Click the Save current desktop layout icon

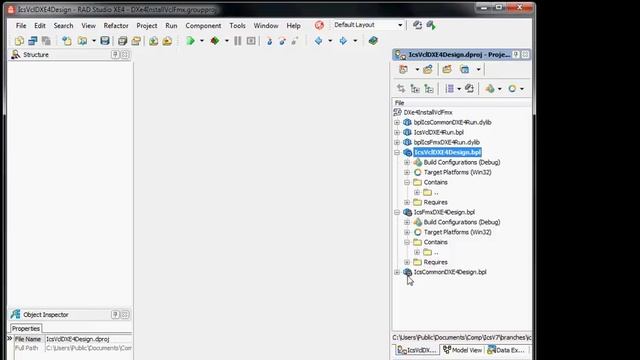point(417,25)
